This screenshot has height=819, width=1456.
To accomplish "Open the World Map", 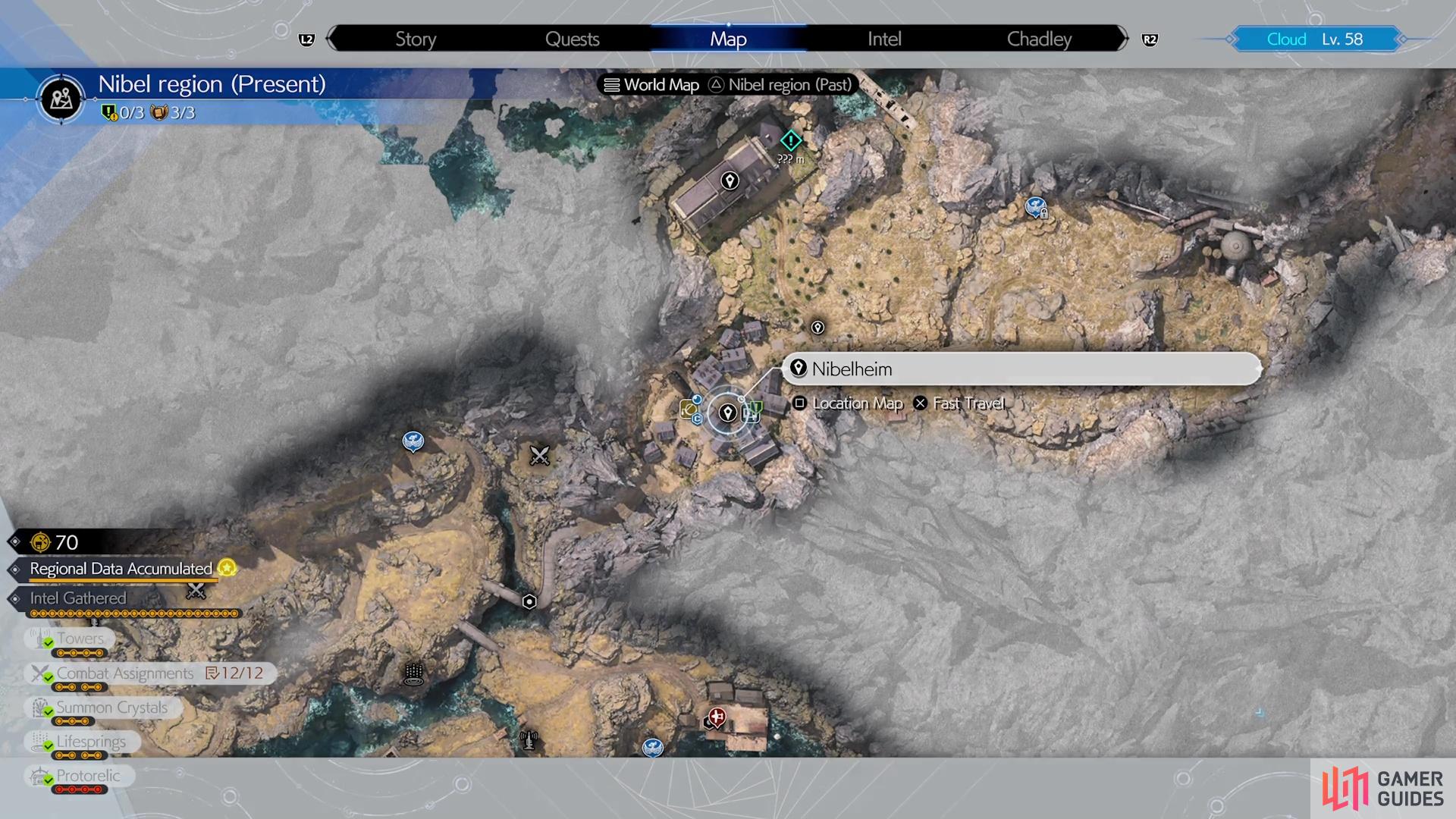I will [x=651, y=85].
